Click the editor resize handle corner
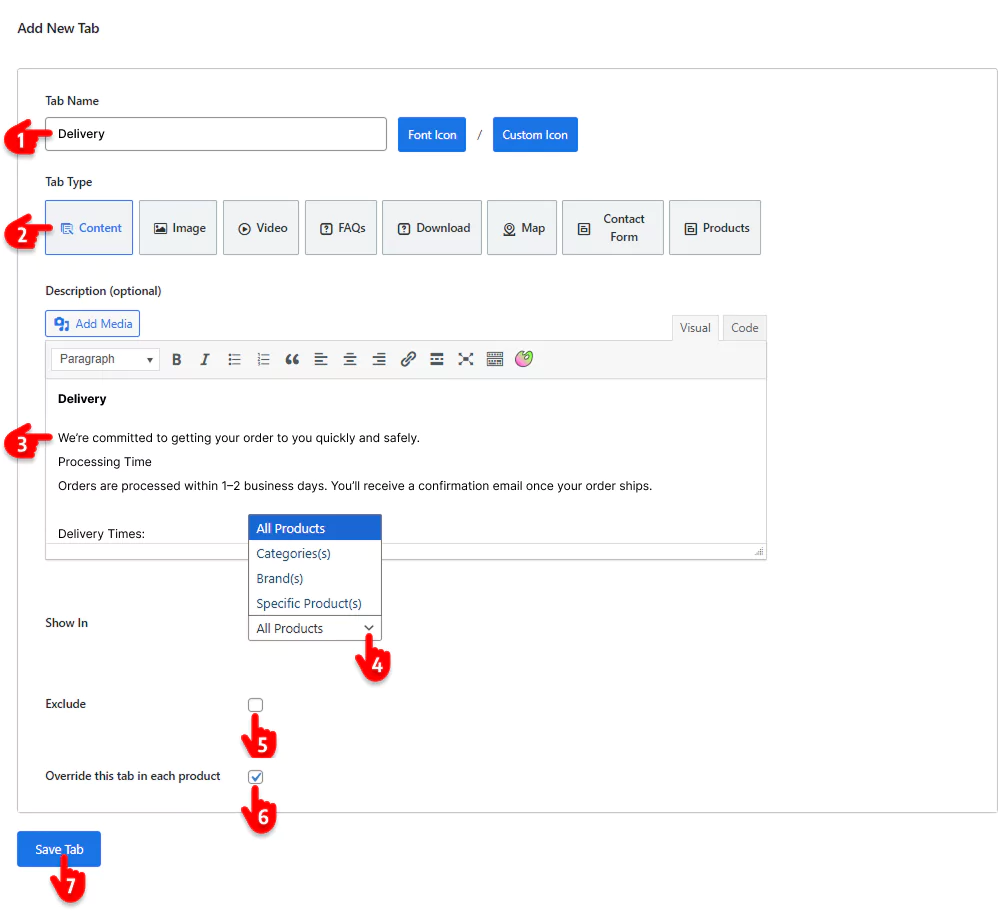The height and width of the screenshot is (911, 998). click(x=759, y=551)
